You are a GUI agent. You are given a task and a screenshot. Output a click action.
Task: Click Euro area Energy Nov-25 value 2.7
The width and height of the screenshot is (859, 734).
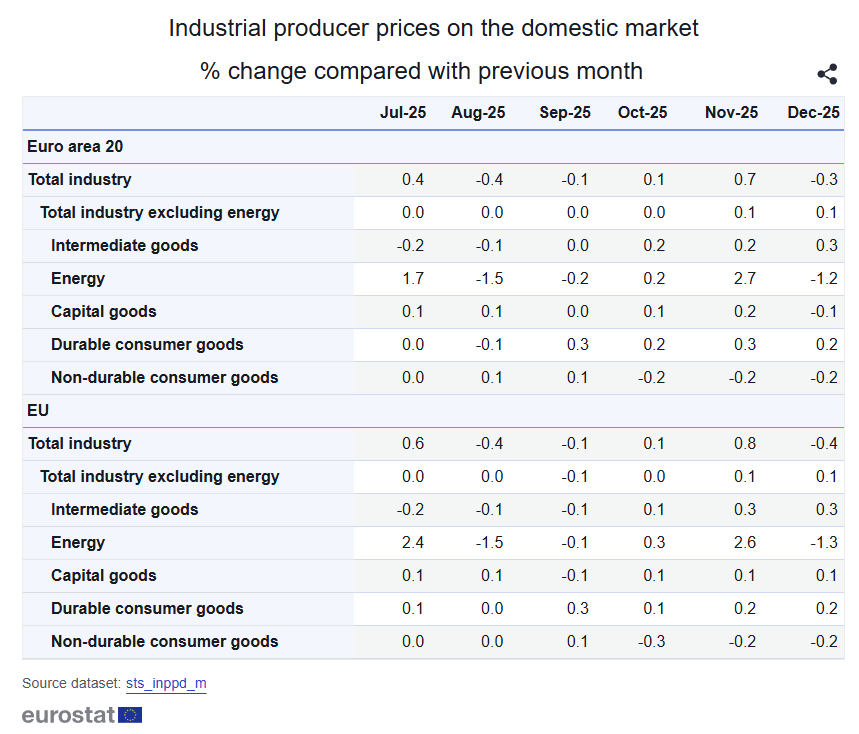[744, 279]
